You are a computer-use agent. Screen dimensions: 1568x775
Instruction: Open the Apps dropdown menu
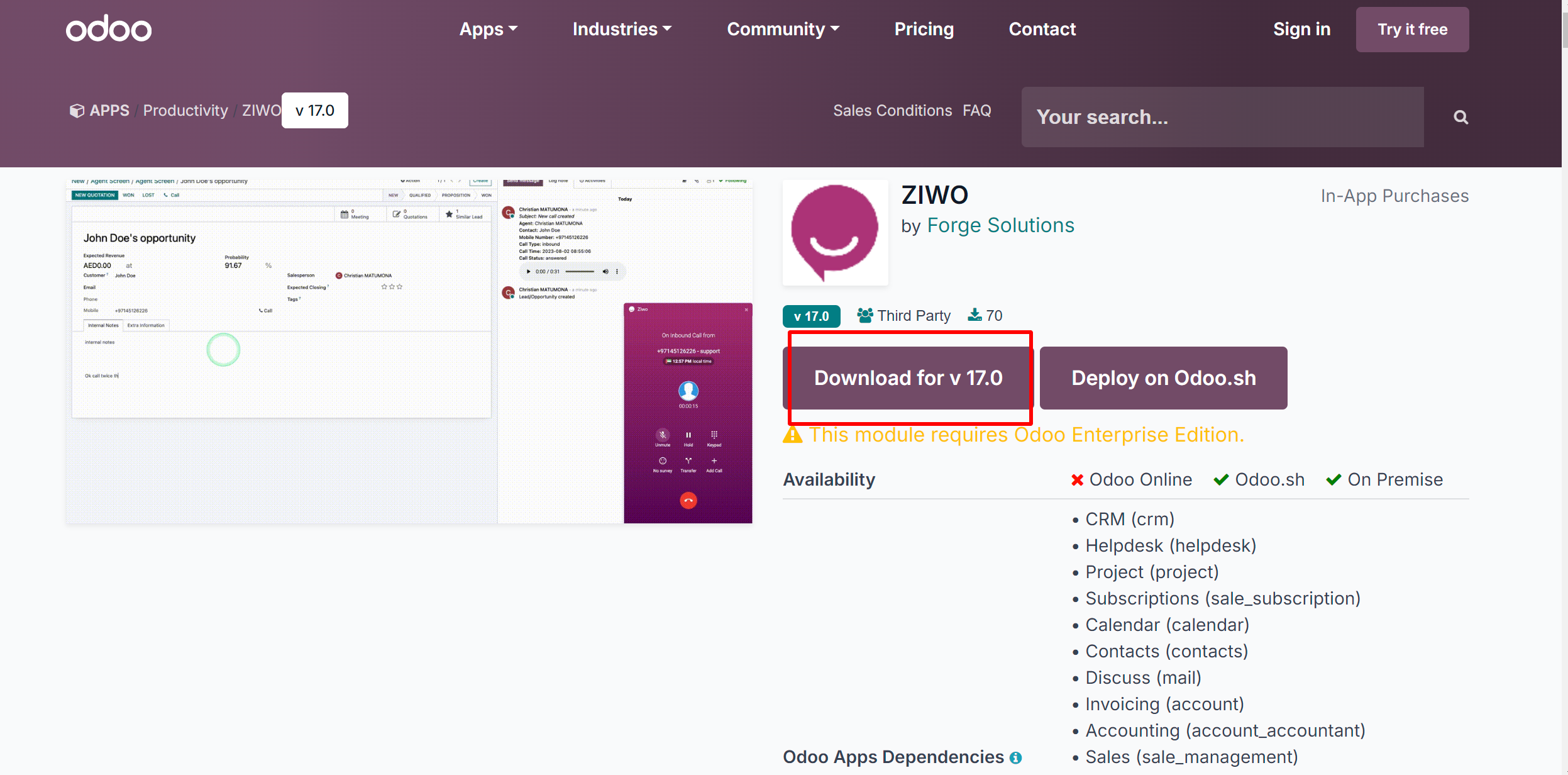coord(489,29)
